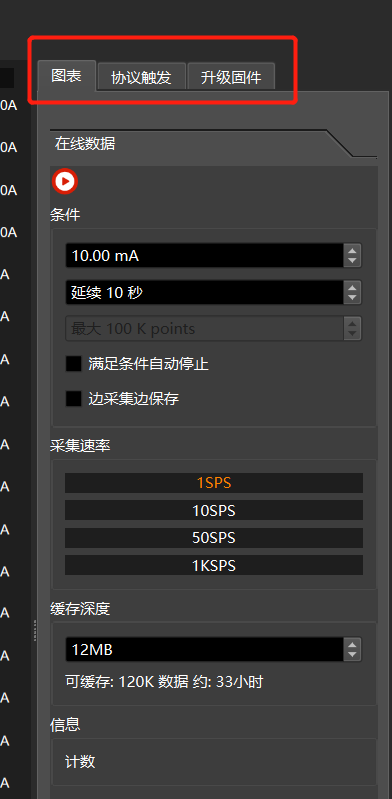The width and height of the screenshot is (392, 799).
Task: Select the 50SPS sampling rate
Action: 214,538
